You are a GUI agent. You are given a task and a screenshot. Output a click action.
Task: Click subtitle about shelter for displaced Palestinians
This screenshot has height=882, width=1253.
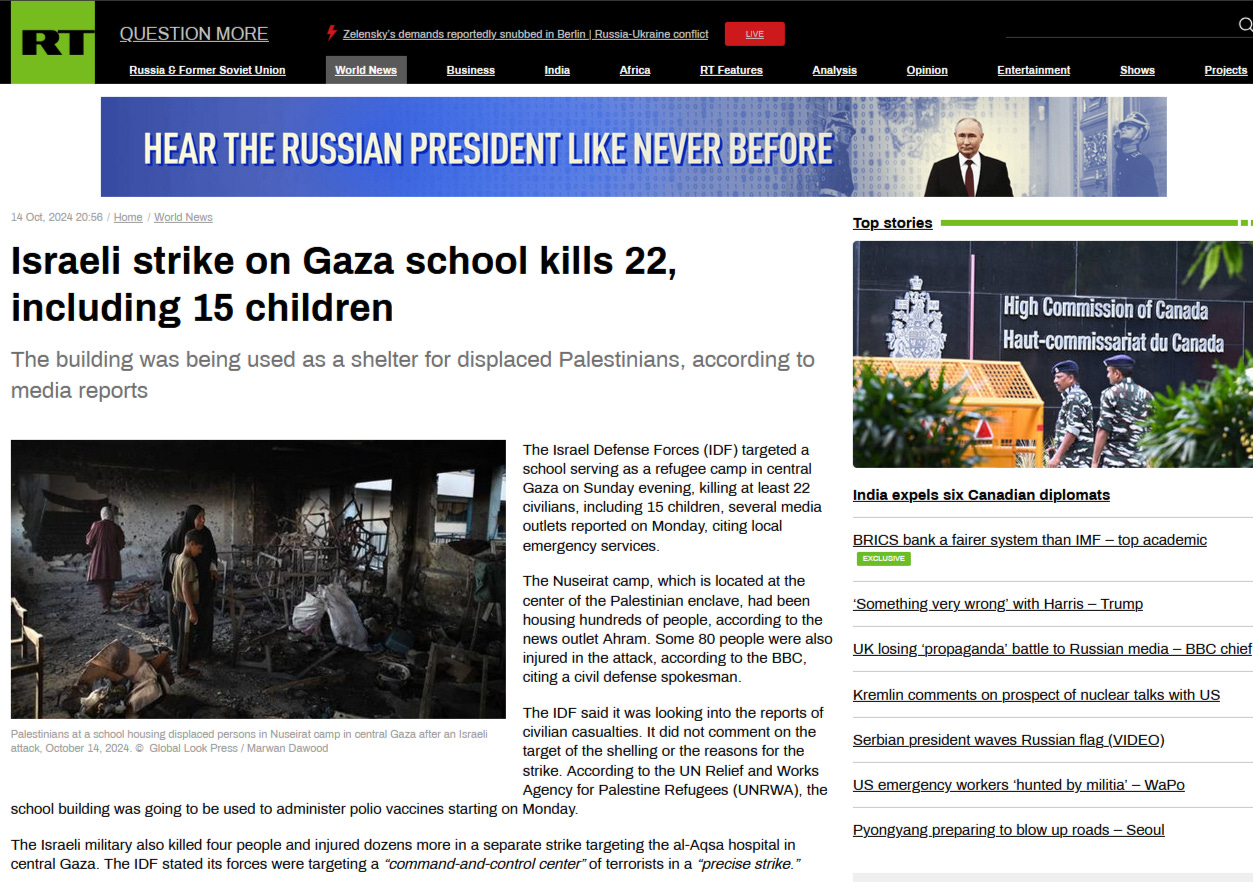click(413, 375)
